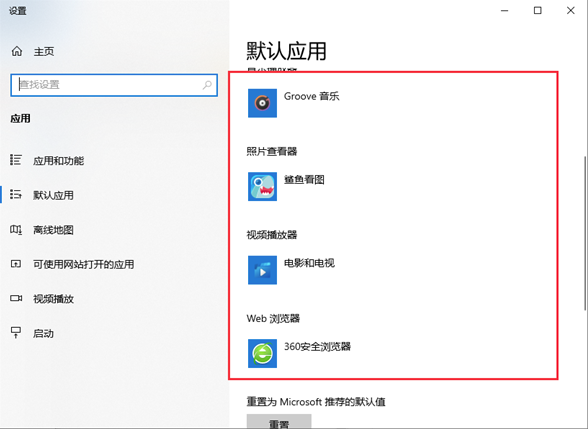The width and height of the screenshot is (588, 429).
Task: Click the 重置 button
Action: click(279, 422)
